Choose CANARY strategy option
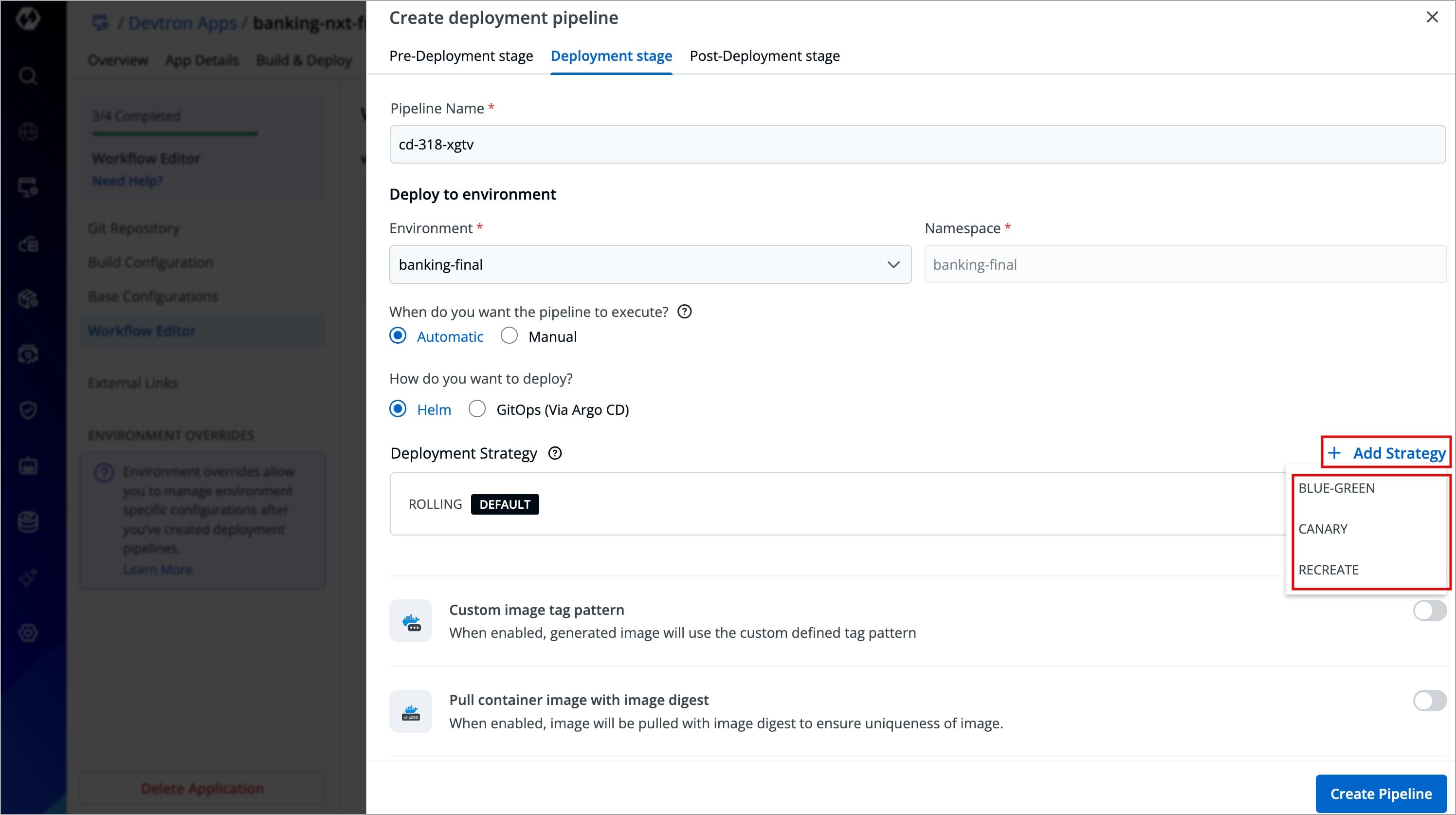 tap(1323, 529)
